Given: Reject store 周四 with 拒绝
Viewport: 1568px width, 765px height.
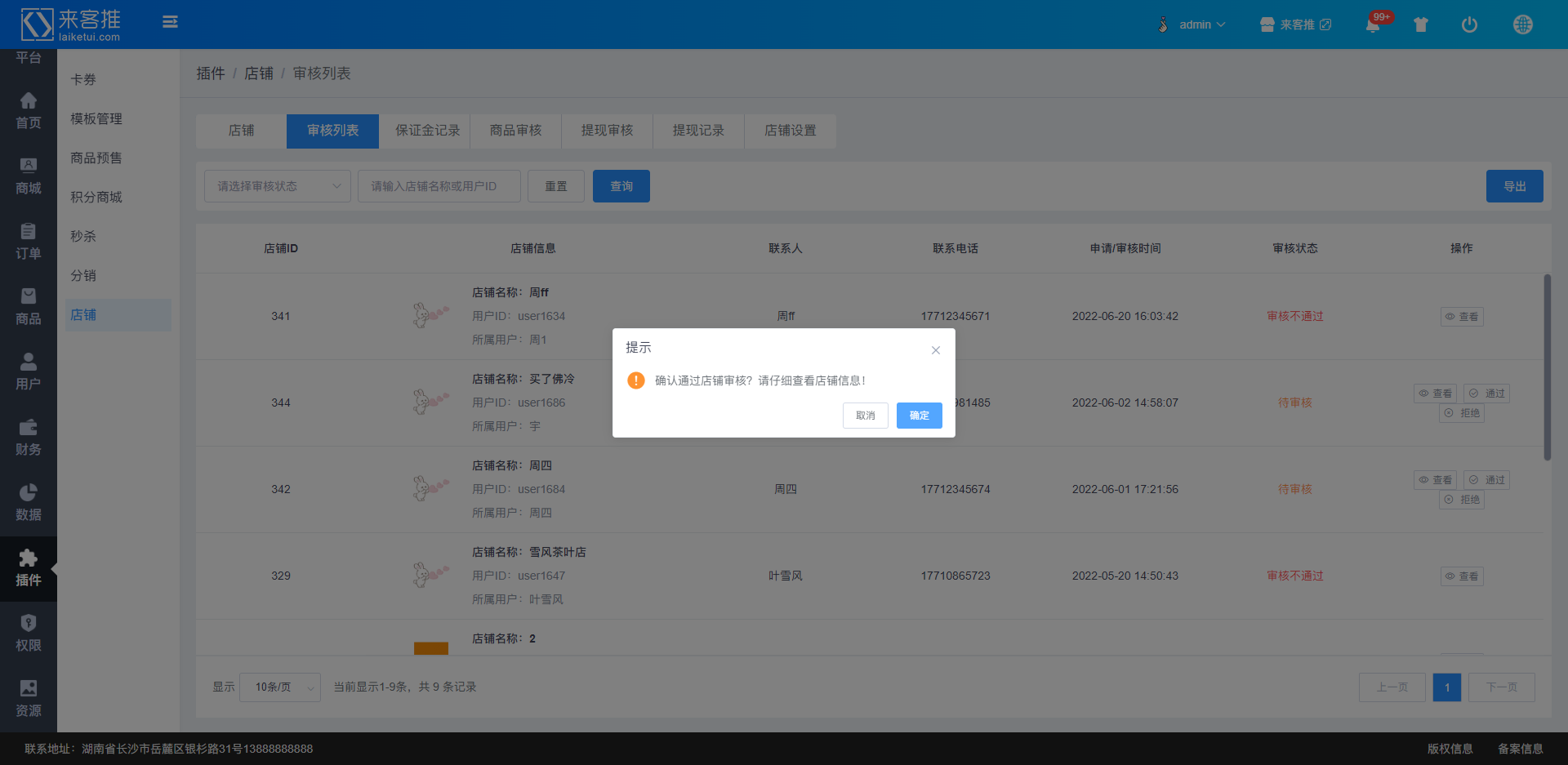Looking at the screenshot, I should point(1462,500).
